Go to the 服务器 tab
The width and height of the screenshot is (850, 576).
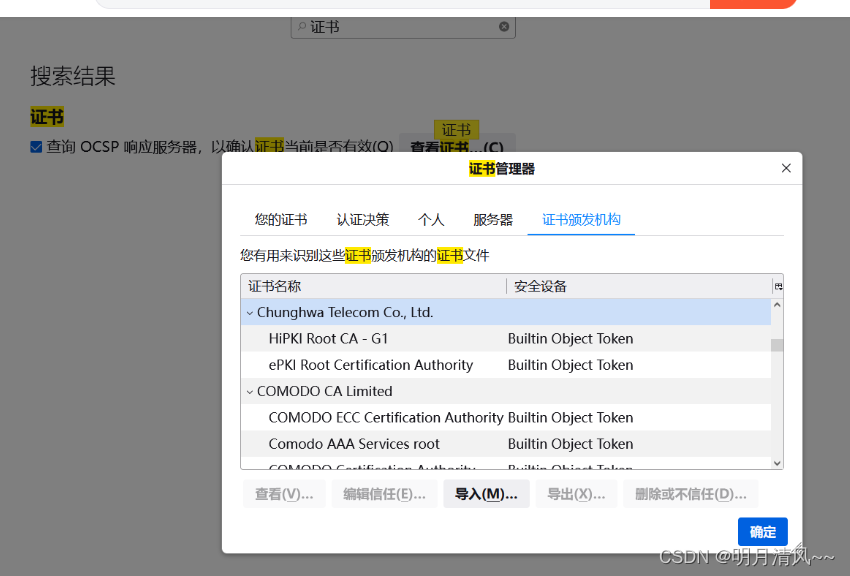click(493, 220)
